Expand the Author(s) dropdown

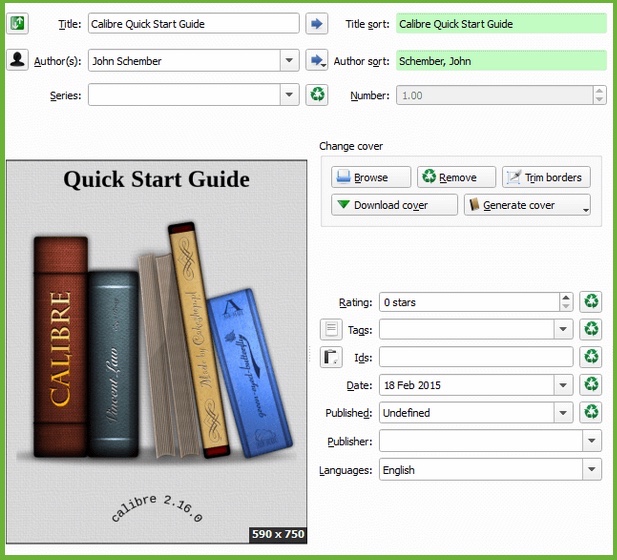(289, 61)
